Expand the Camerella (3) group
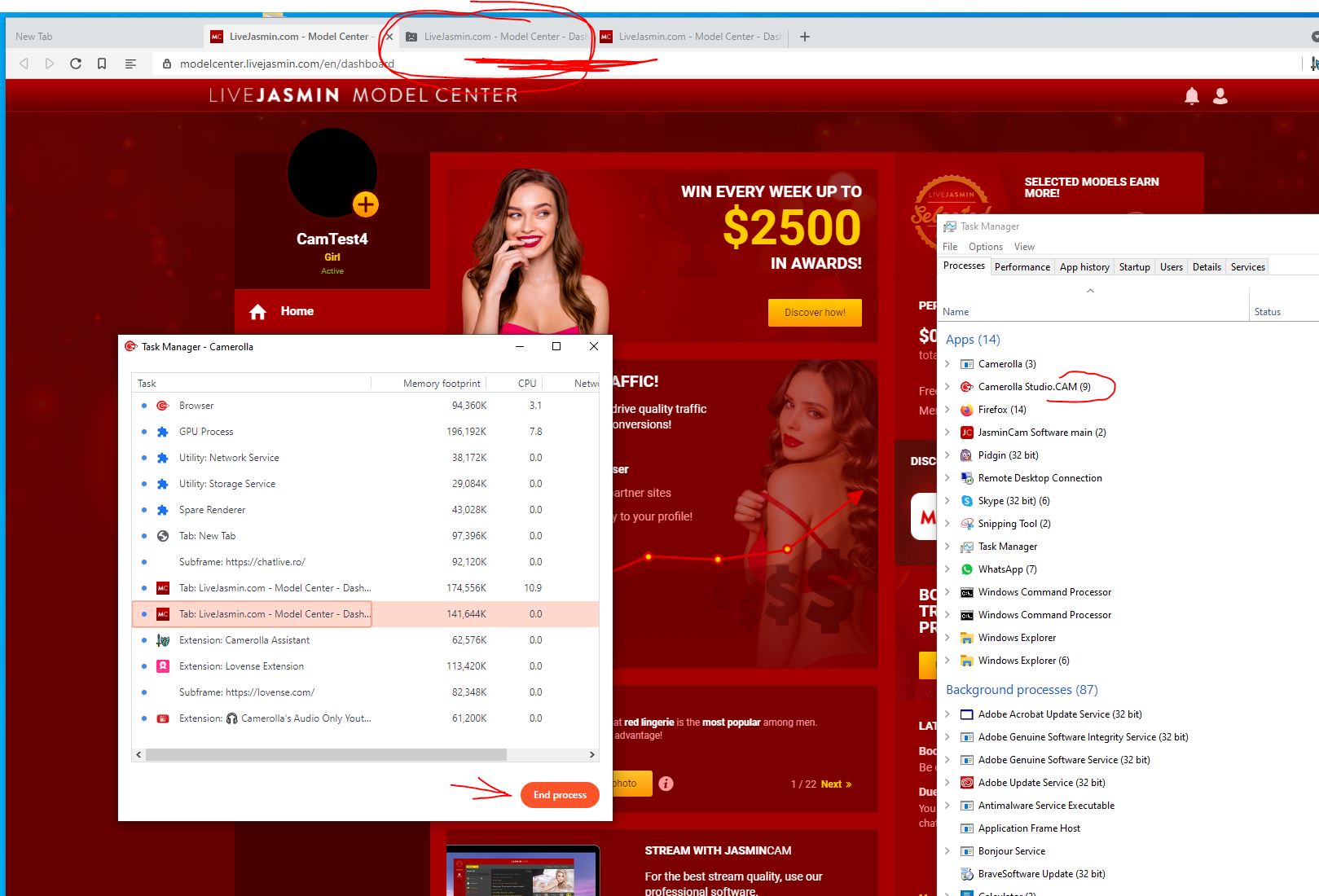Viewport: 1319px width, 896px height. tap(947, 364)
